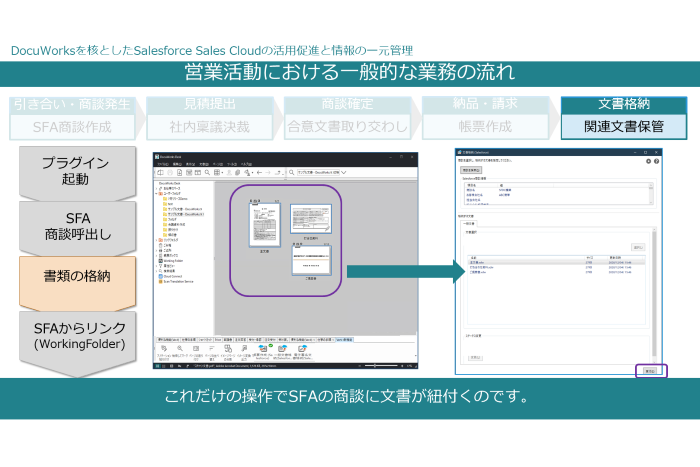Click the scrollbar of the Salesforce info list

point(650,193)
